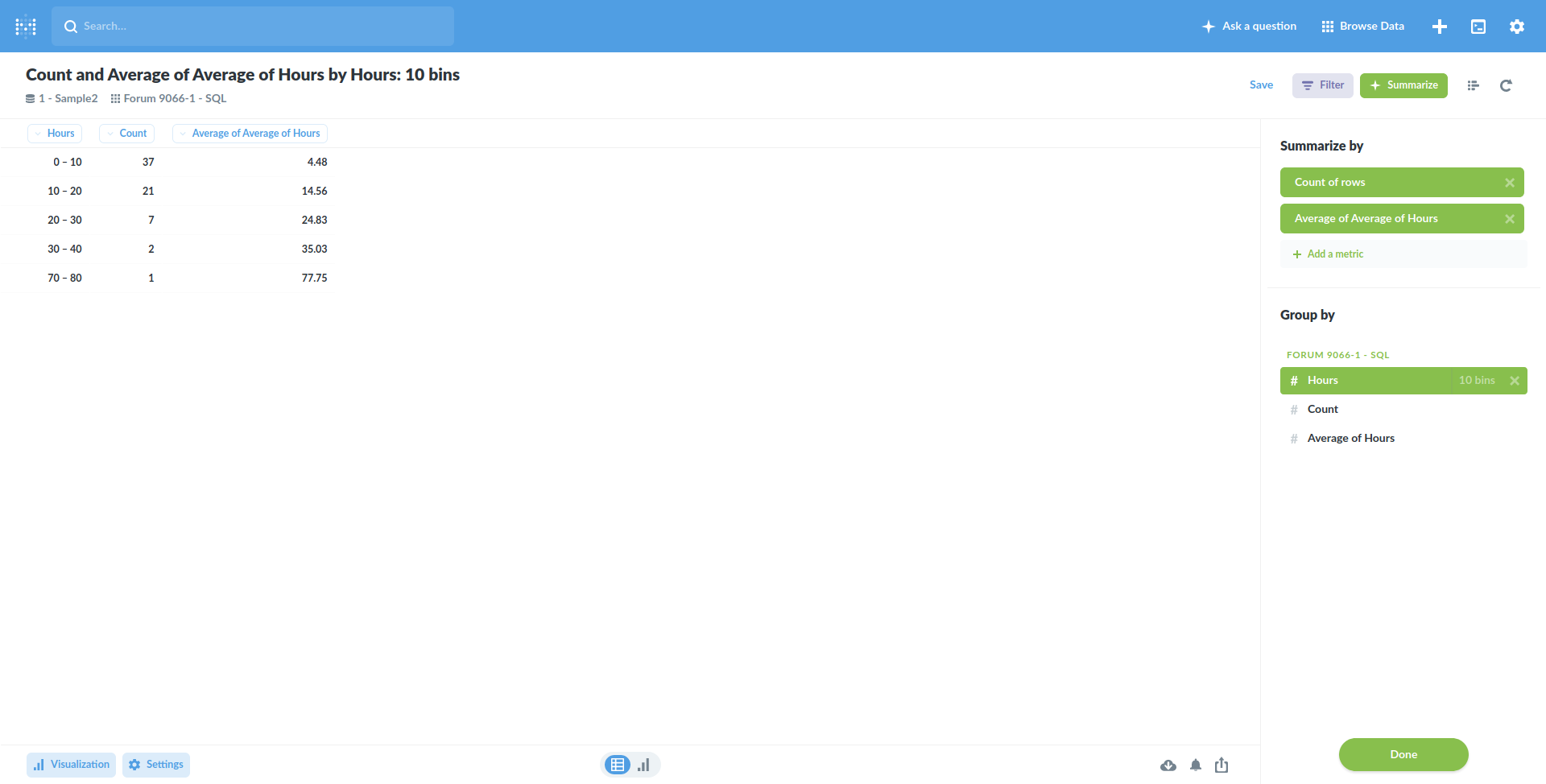Click the plus create-new icon
The width and height of the screenshot is (1546, 784).
pos(1440,27)
